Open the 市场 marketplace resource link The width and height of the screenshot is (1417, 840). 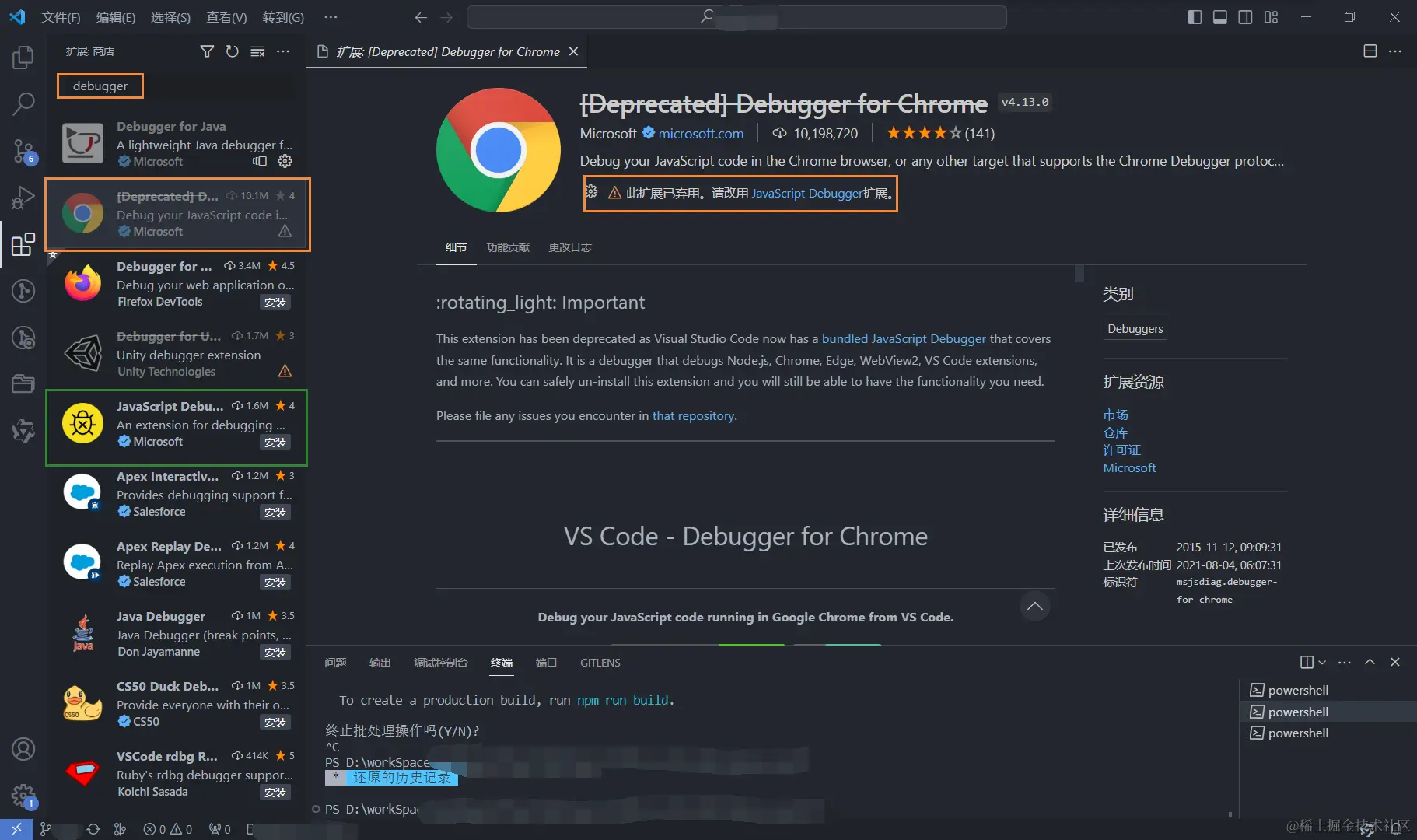1115,415
